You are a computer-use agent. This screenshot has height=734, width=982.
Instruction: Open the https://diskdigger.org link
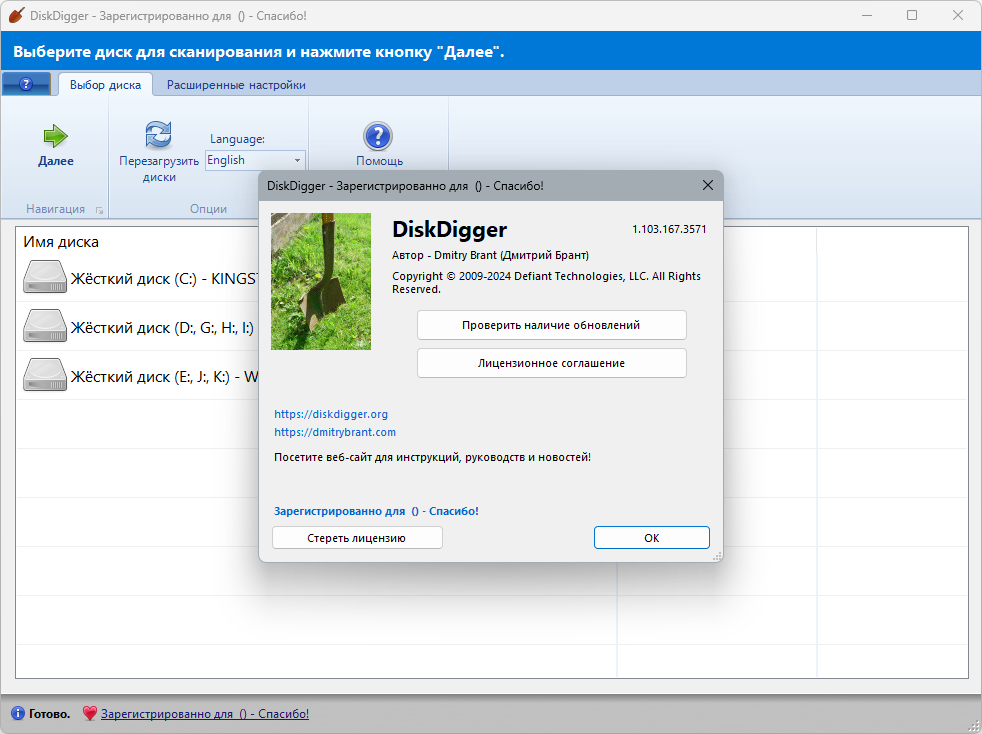pyautogui.click(x=331, y=414)
